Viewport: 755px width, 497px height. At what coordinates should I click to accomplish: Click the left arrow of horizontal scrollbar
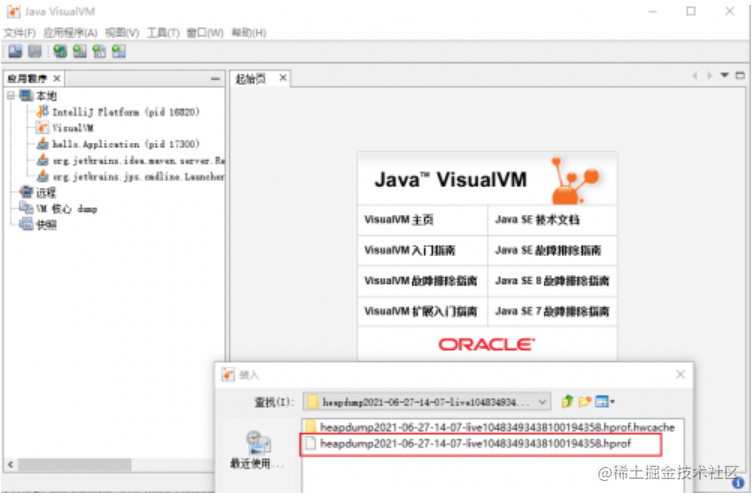[11, 465]
